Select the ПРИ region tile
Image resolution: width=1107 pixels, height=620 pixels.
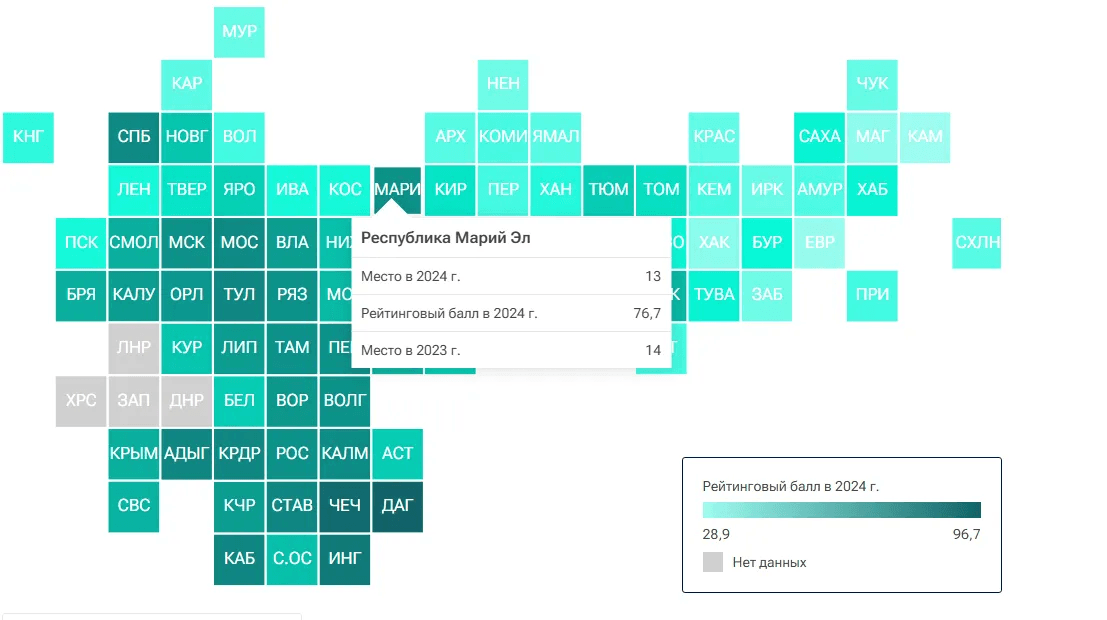click(872, 295)
